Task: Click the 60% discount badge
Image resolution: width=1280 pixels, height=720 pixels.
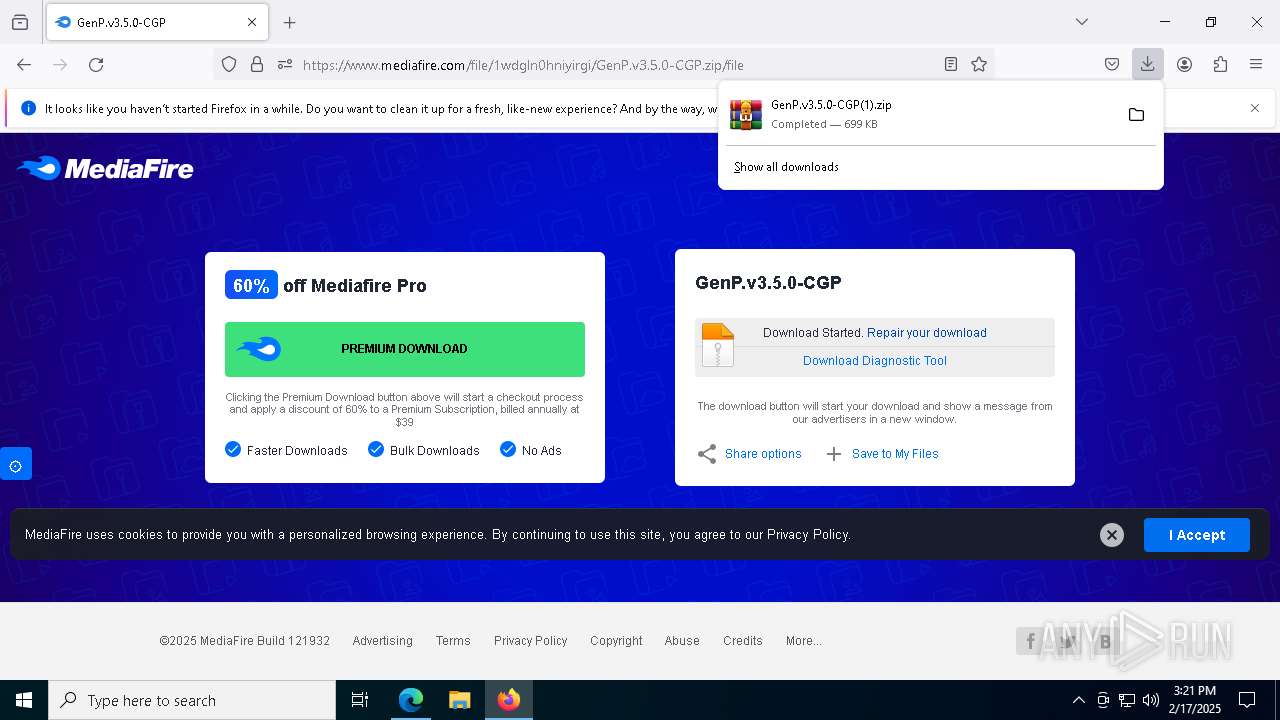Action: tap(251, 285)
